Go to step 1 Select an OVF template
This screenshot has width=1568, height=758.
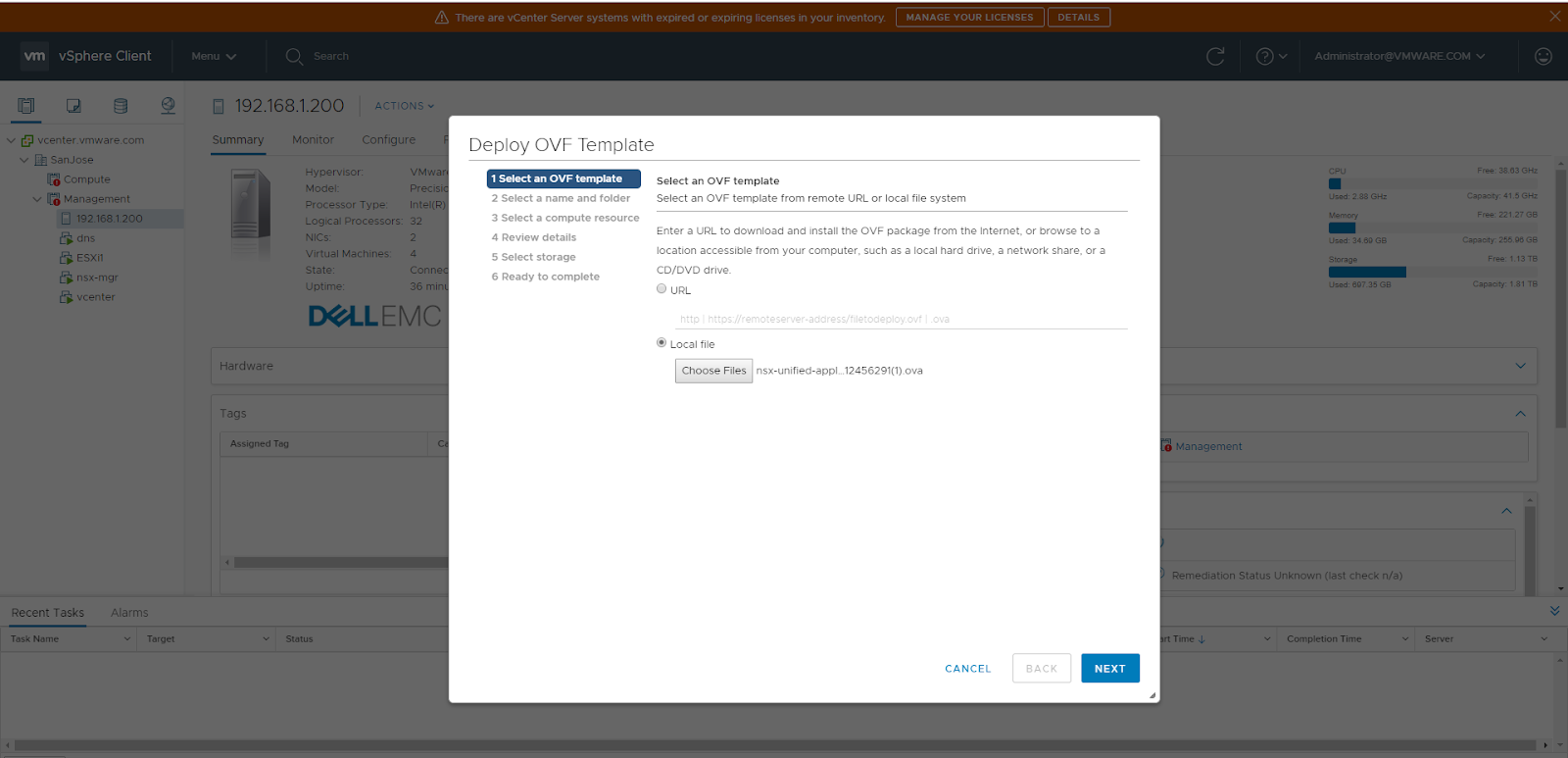point(563,178)
